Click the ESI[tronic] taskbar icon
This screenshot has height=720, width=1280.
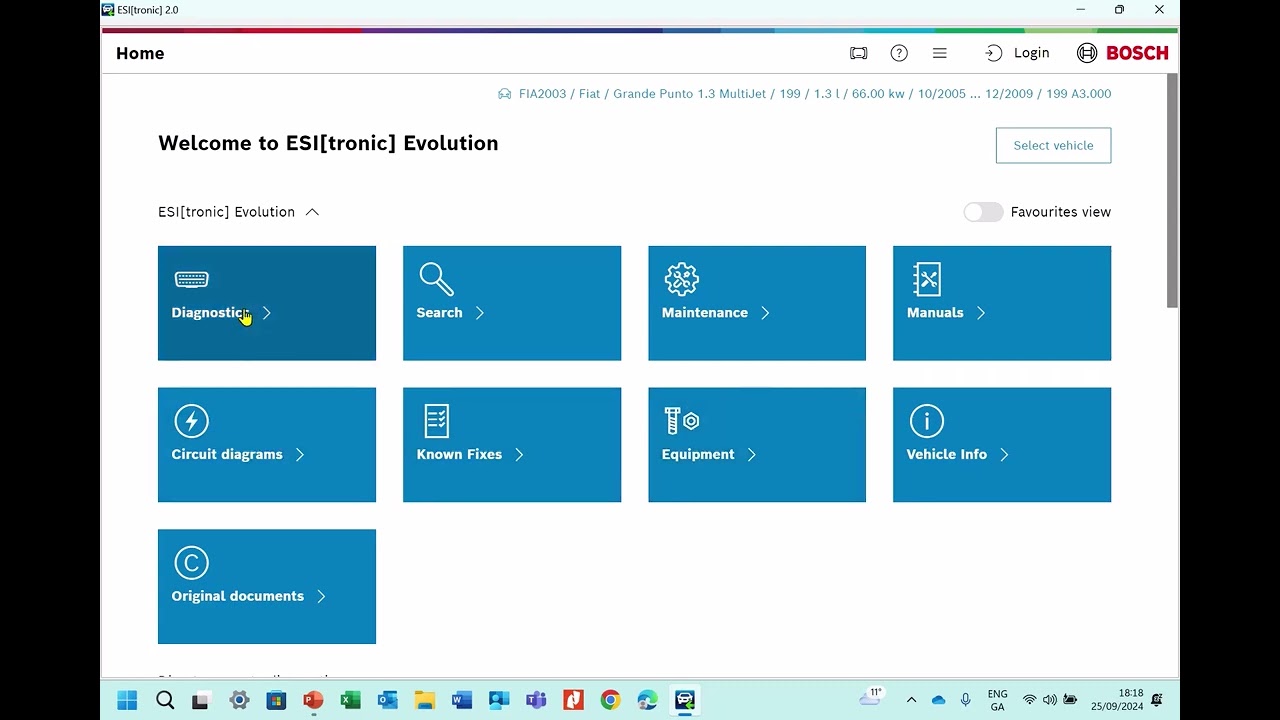coord(684,700)
